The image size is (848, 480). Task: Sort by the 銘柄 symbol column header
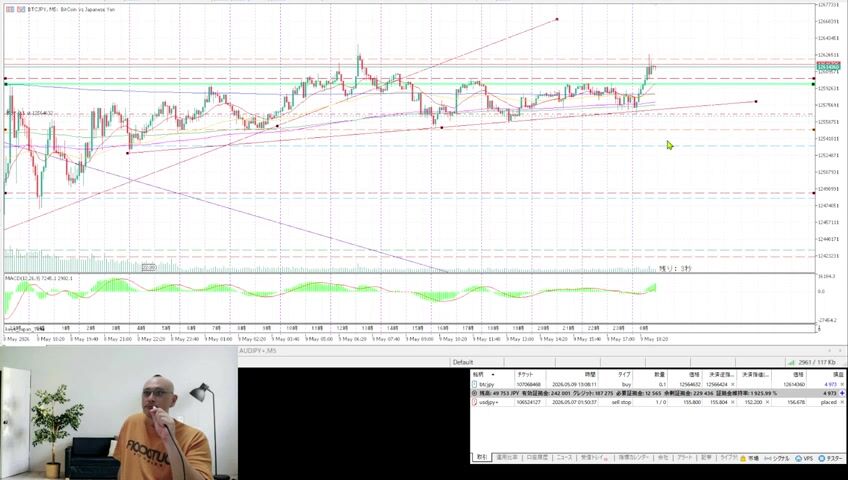click(x=478, y=374)
